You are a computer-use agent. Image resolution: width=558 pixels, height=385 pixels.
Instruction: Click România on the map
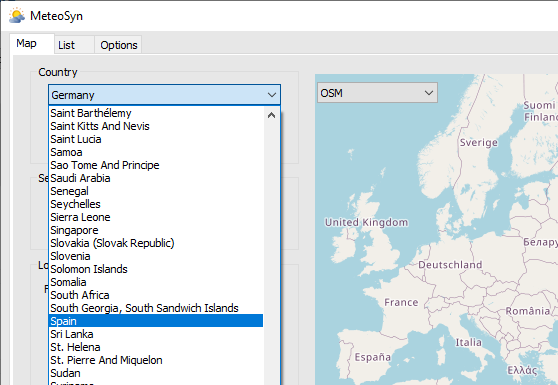point(528,311)
